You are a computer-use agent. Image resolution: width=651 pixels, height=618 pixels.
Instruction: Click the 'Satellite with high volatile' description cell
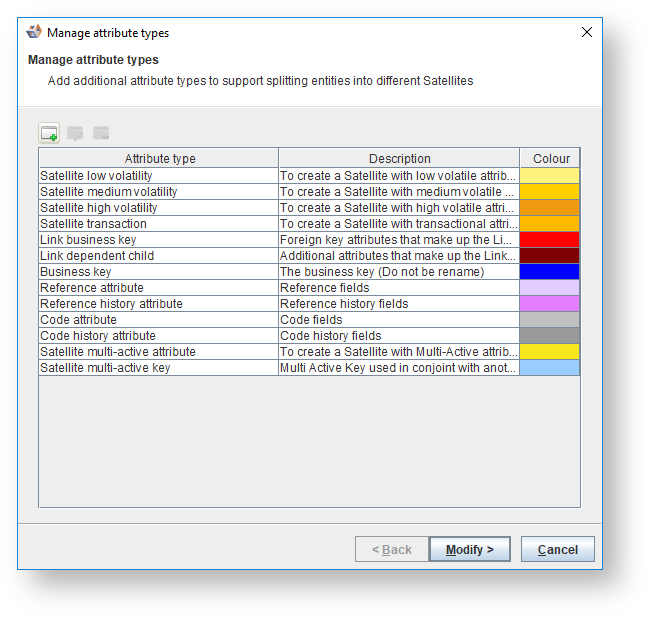tap(399, 208)
